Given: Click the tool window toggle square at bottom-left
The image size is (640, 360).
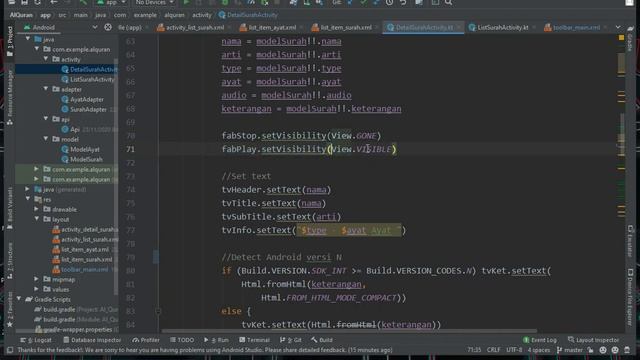Looking at the screenshot, I should click(x=9, y=350).
